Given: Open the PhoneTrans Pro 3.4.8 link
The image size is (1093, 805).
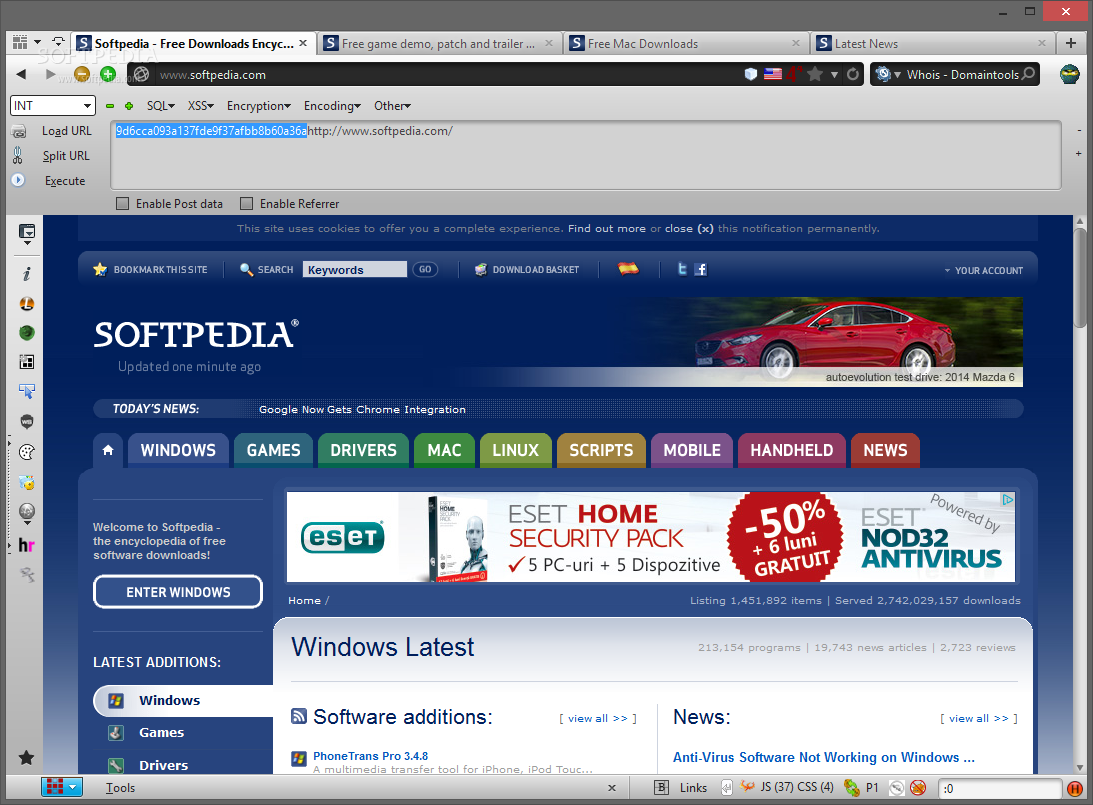Looking at the screenshot, I should click(x=370, y=756).
